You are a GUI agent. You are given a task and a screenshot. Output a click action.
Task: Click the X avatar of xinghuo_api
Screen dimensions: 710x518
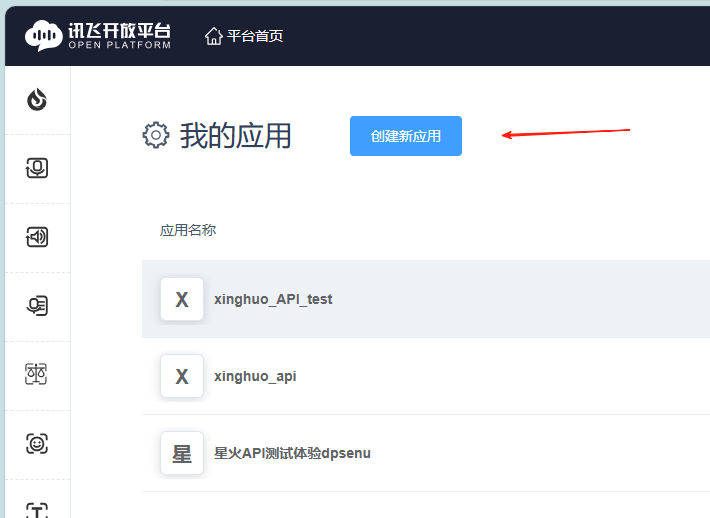[x=182, y=376]
